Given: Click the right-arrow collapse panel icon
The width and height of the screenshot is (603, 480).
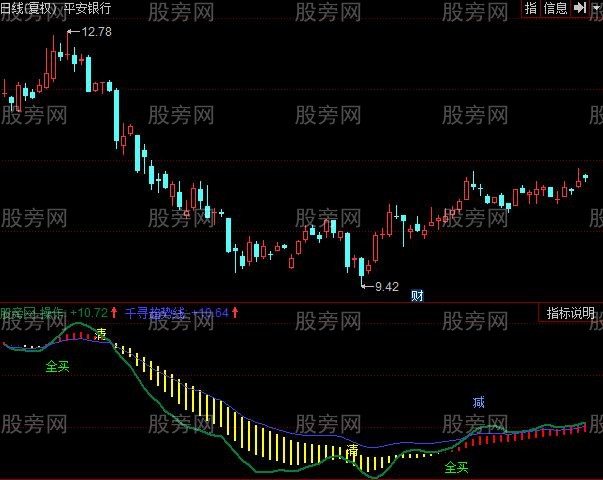Looking at the screenshot, I should pyautogui.click(x=578, y=8).
